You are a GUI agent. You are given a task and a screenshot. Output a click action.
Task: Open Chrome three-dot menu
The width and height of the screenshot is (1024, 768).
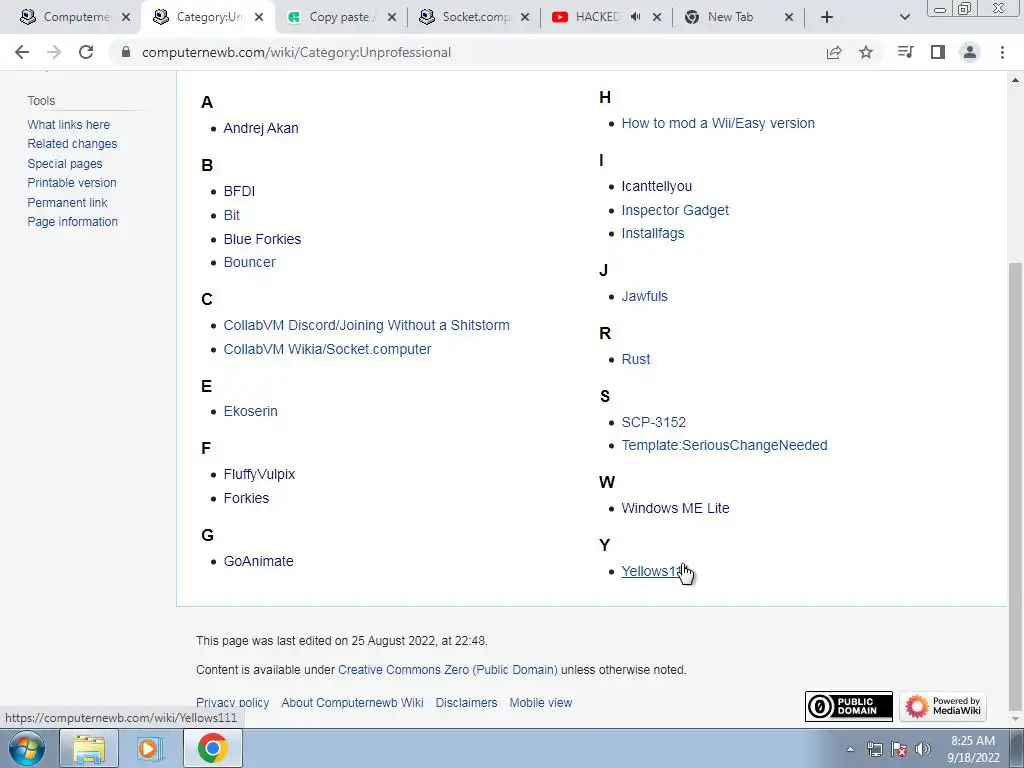pos(1002,52)
